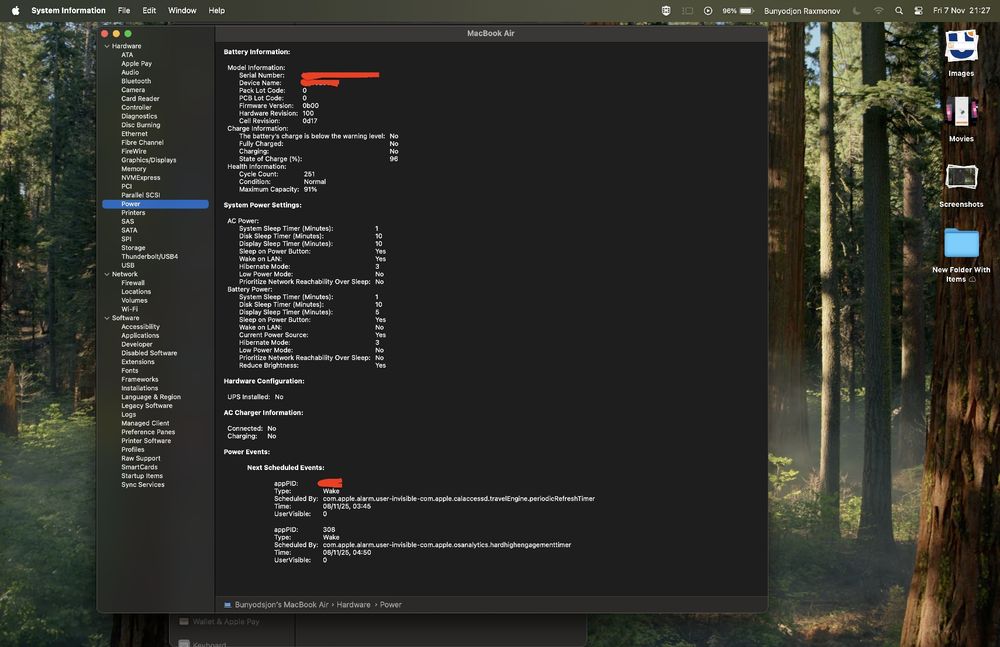
Task: Open the Wi-Fi status menu
Action: pos(878,10)
